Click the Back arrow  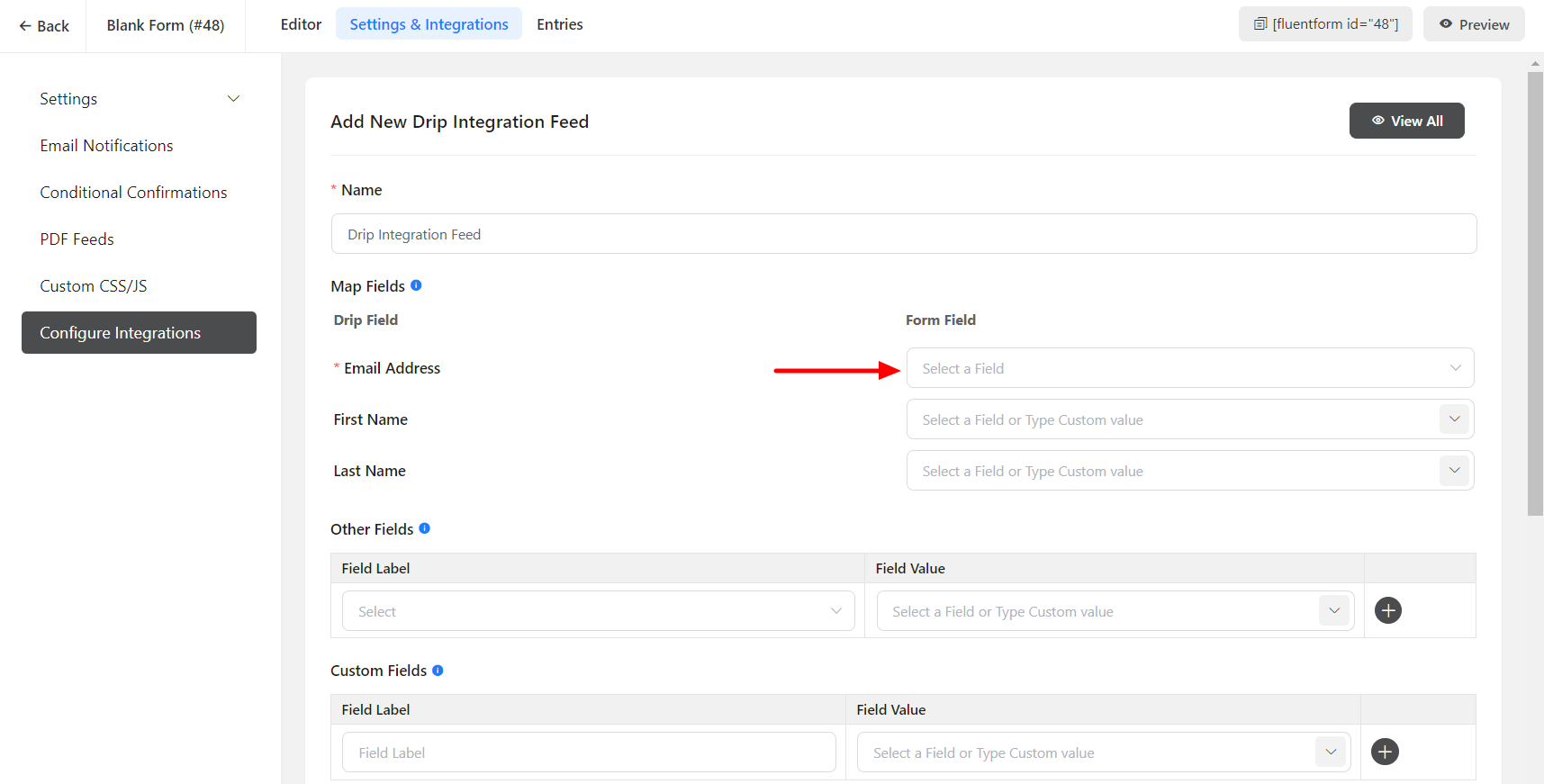tap(25, 26)
